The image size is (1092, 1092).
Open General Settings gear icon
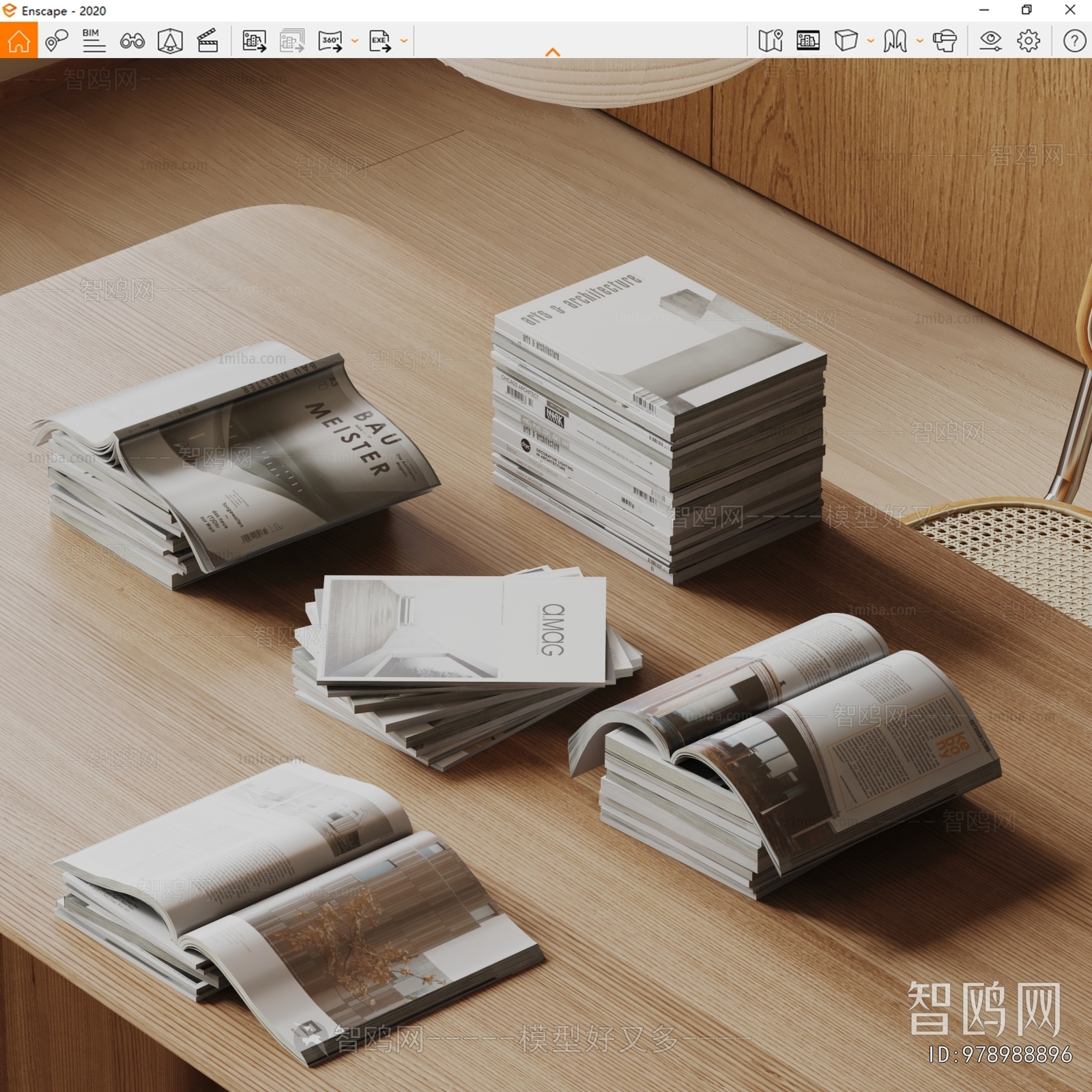point(1029,41)
